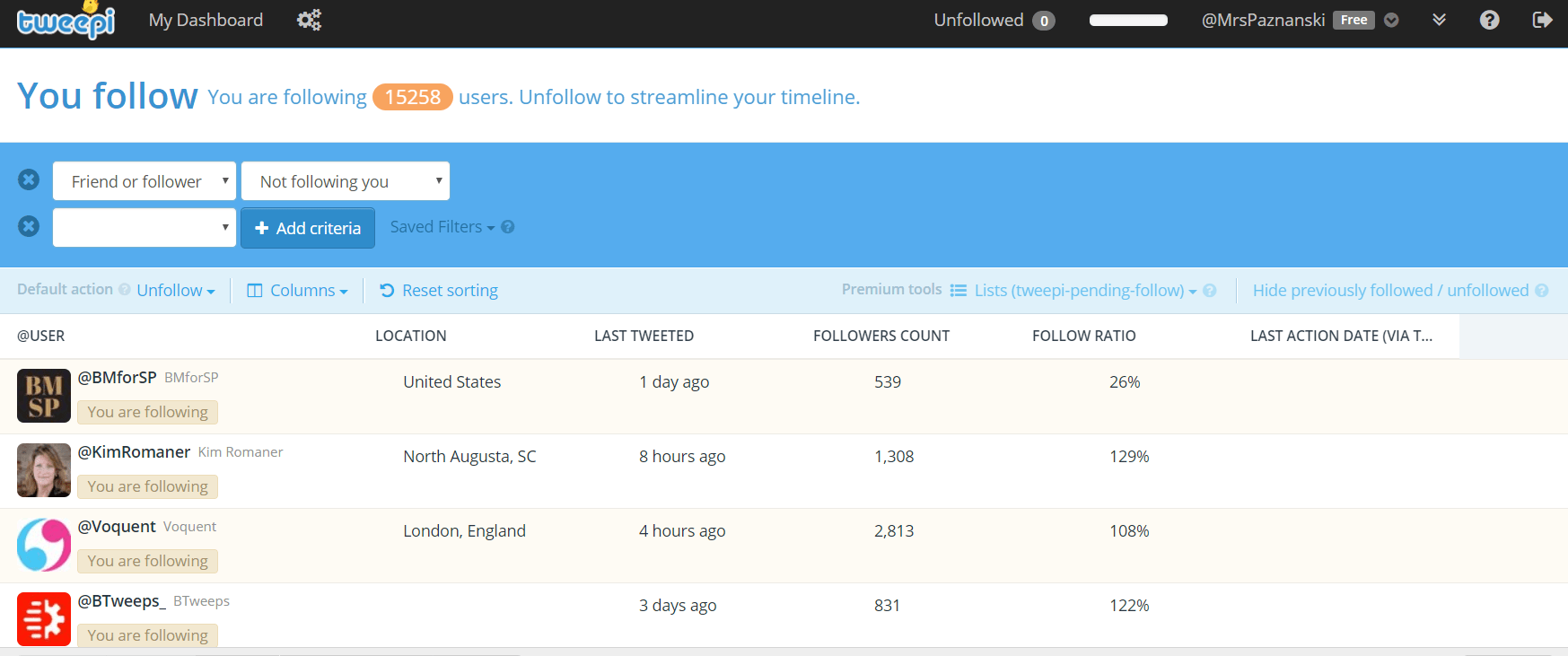Show help for Saved Filters
Image resolution: width=1568 pixels, height=656 pixels.
[508, 227]
